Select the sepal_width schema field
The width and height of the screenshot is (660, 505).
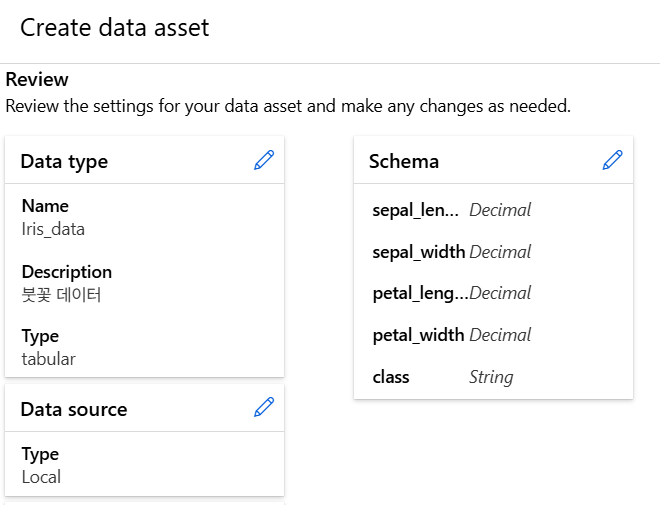coord(418,252)
